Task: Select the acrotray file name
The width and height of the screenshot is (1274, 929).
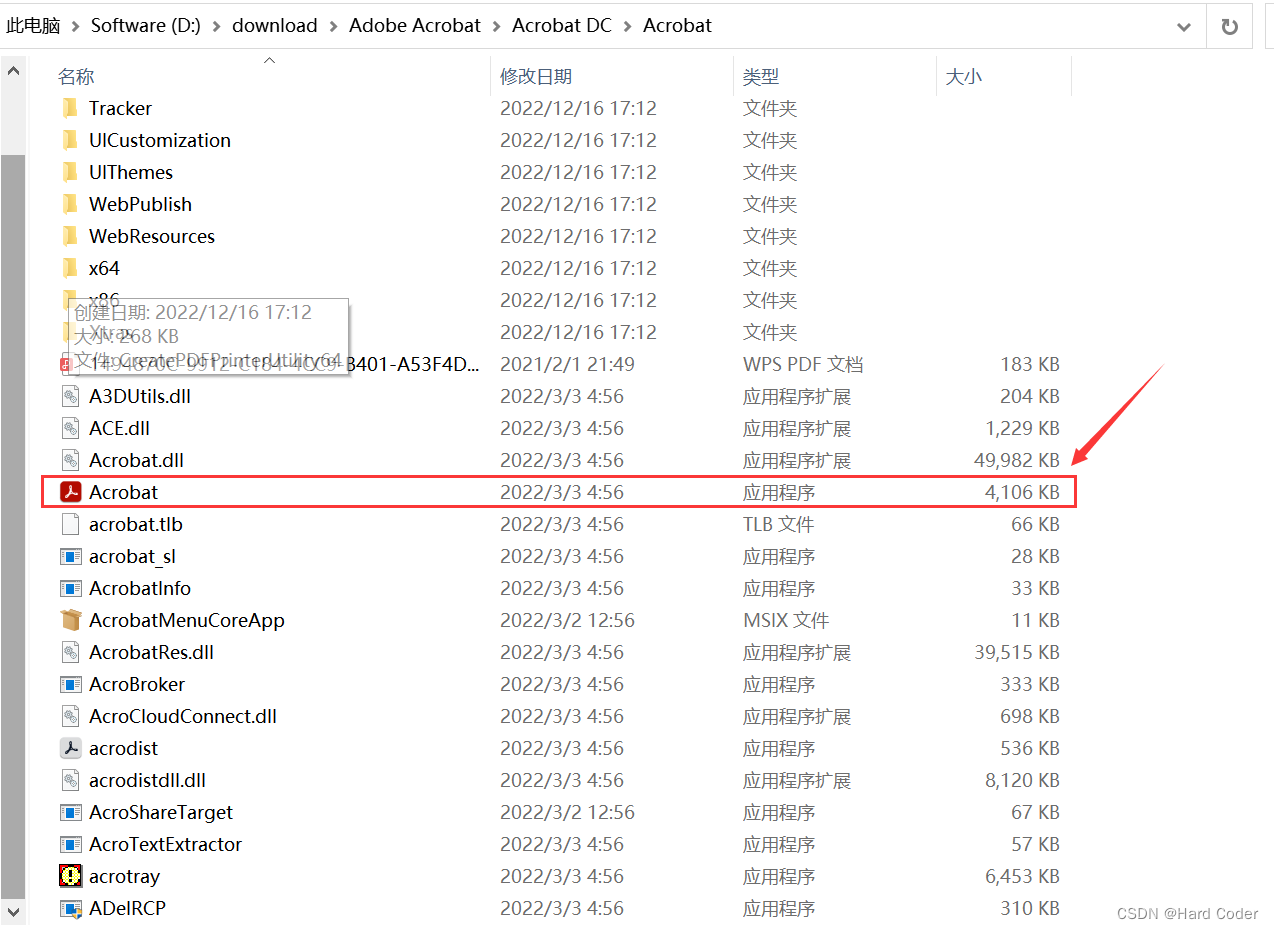Action: 124,876
